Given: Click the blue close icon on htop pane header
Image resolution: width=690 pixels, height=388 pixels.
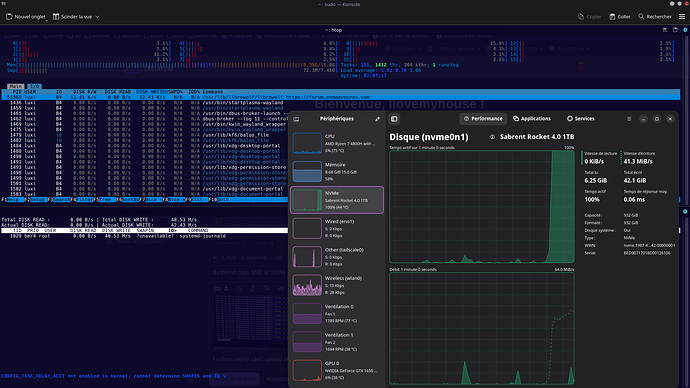Looking at the screenshot, I should (x=685, y=30).
